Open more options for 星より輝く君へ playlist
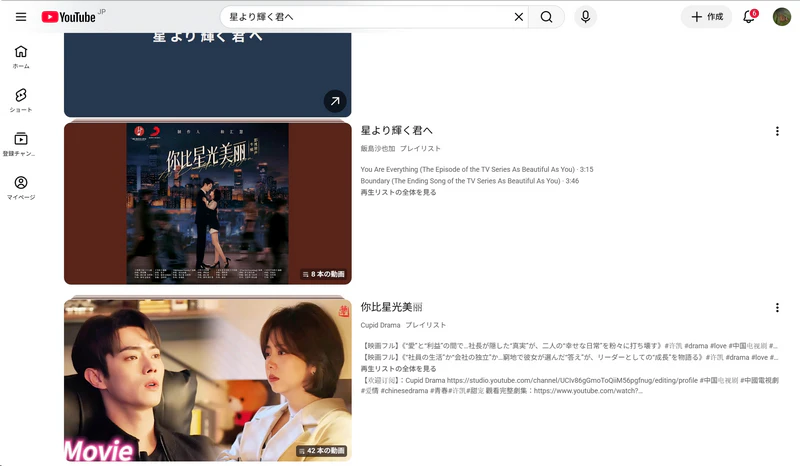 point(777,131)
